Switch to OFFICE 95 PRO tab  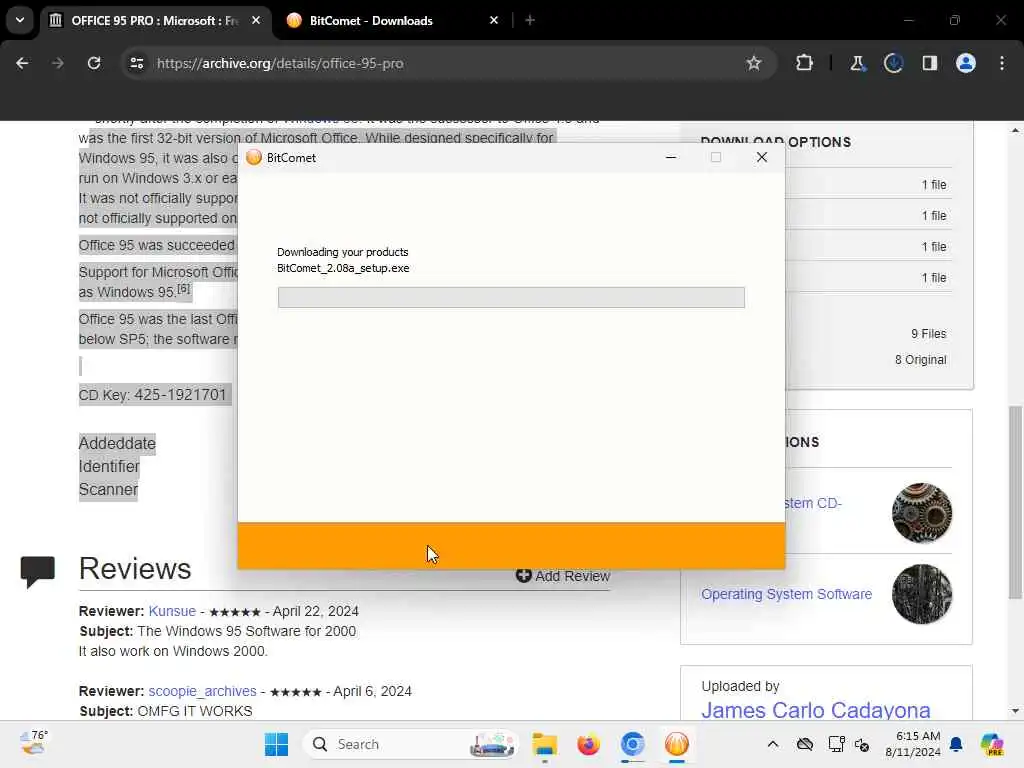pos(154,21)
